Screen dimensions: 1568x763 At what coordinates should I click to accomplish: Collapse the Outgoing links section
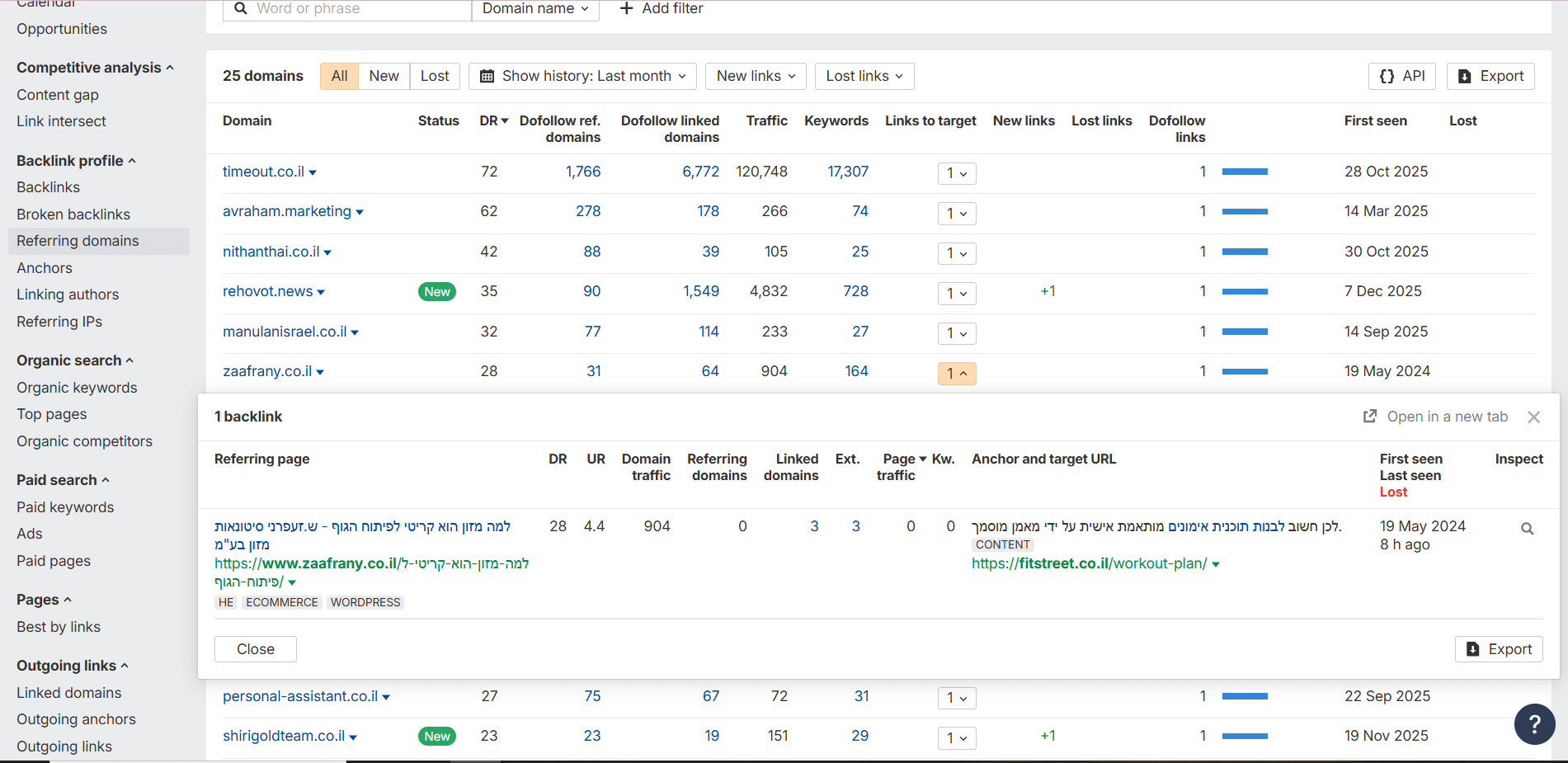click(x=73, y=666)
